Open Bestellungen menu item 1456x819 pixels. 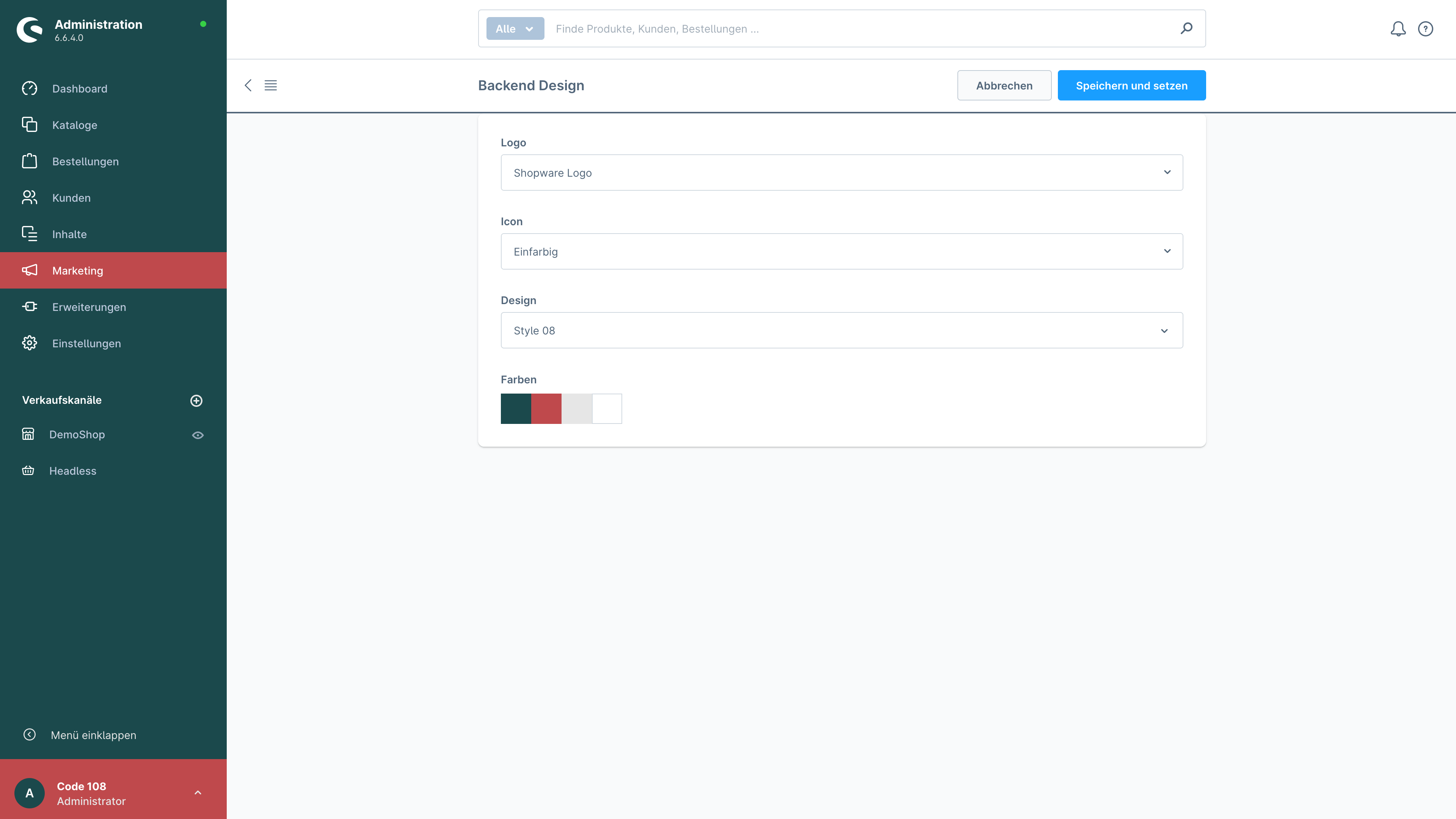pyautogui.click(x=113, y=161)
